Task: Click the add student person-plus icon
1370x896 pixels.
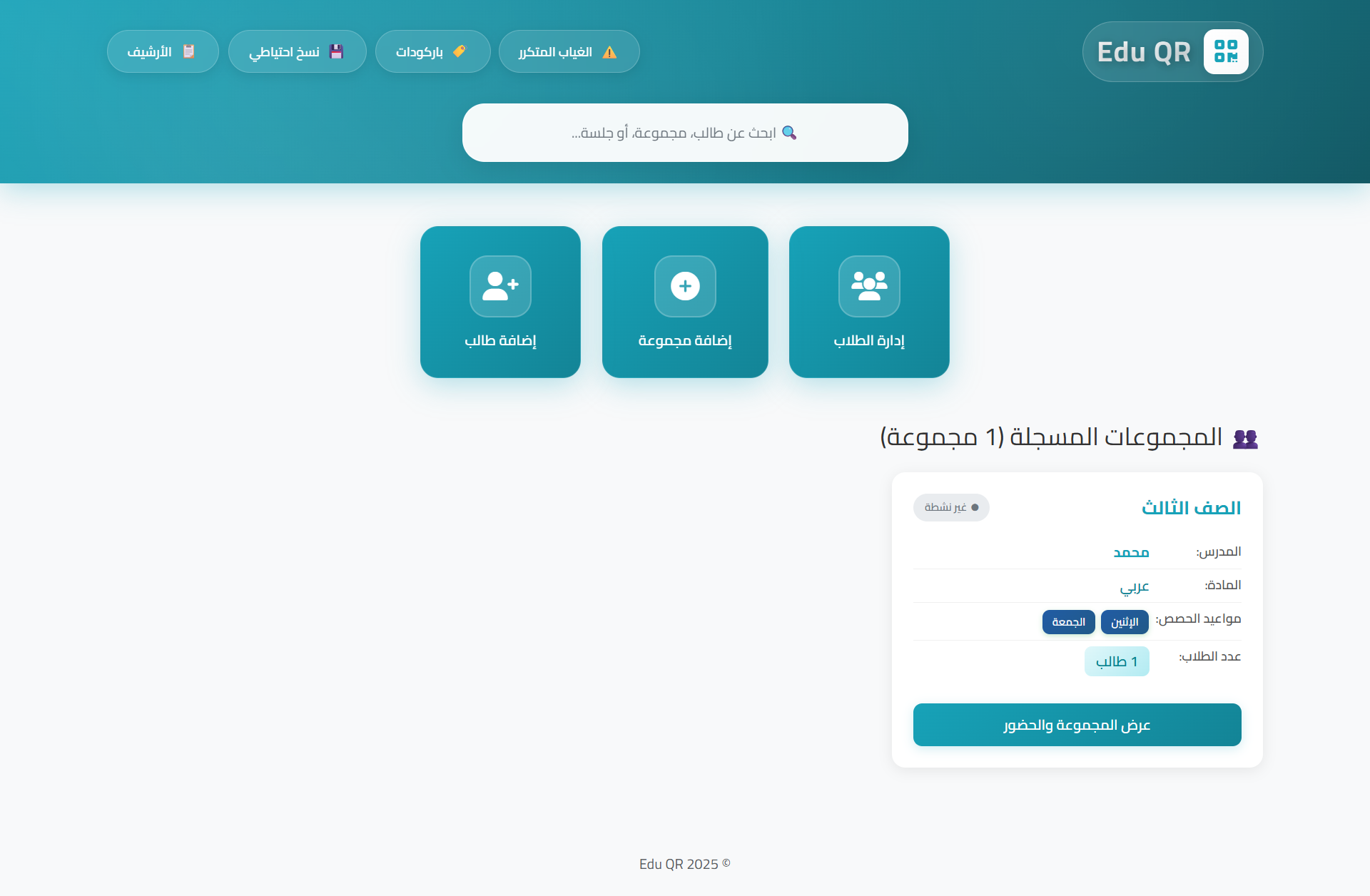Action: coord(500,286)
